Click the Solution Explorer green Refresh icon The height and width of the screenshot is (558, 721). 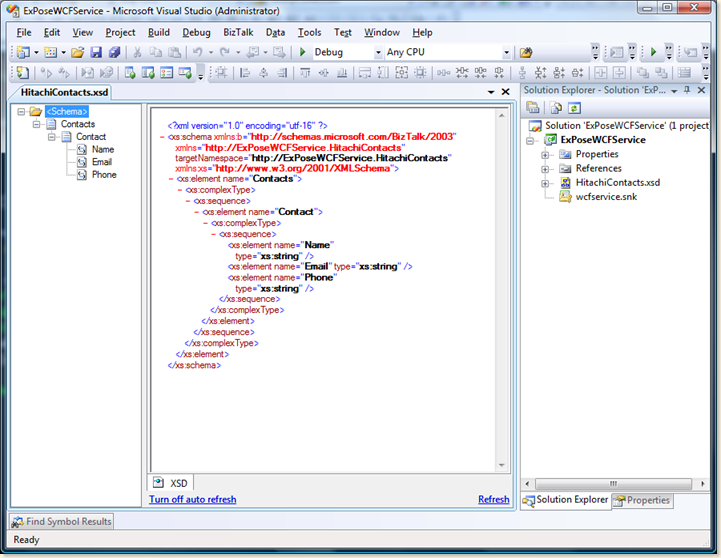tap(574, 108)
